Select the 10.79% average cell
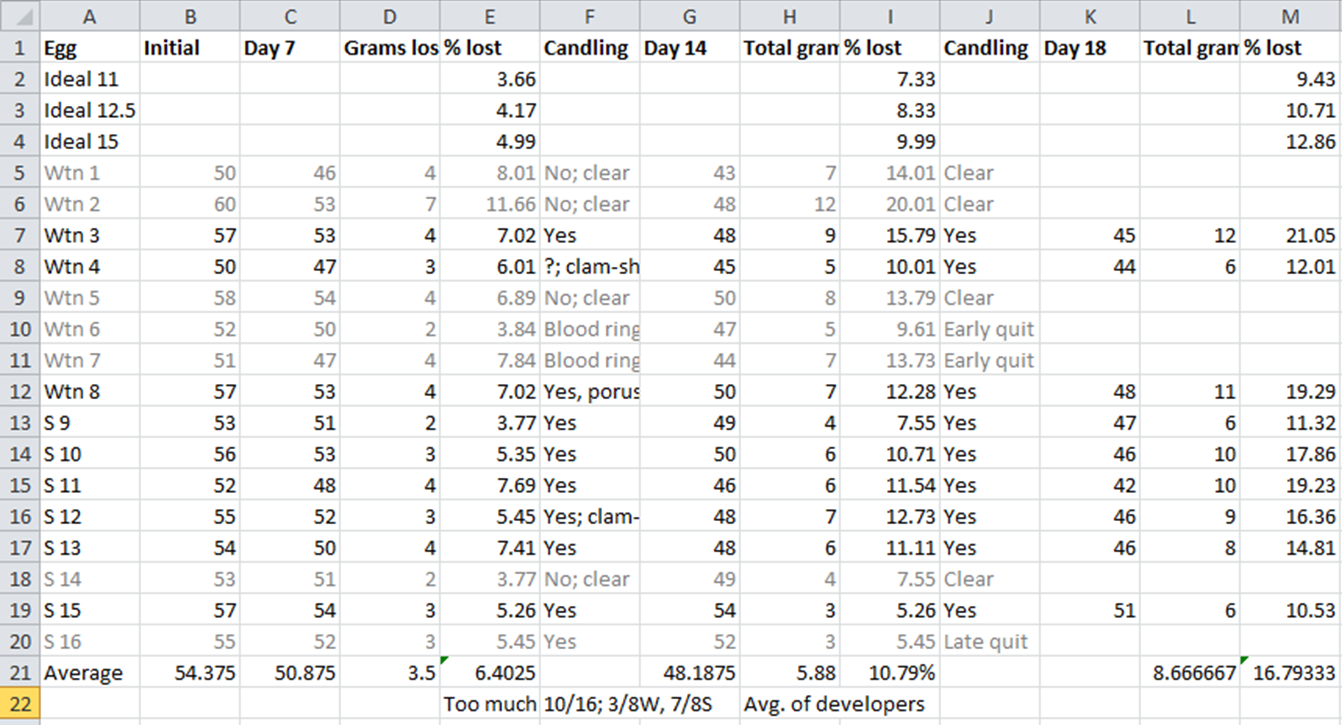 point(890,673)
